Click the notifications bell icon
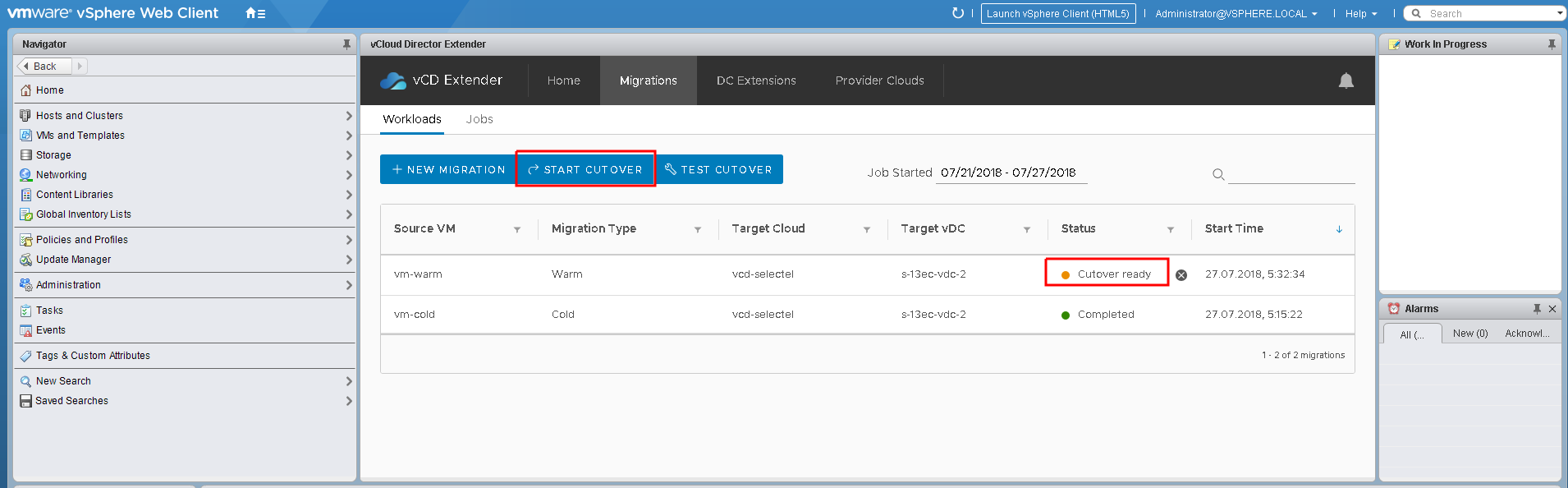 1346,81
